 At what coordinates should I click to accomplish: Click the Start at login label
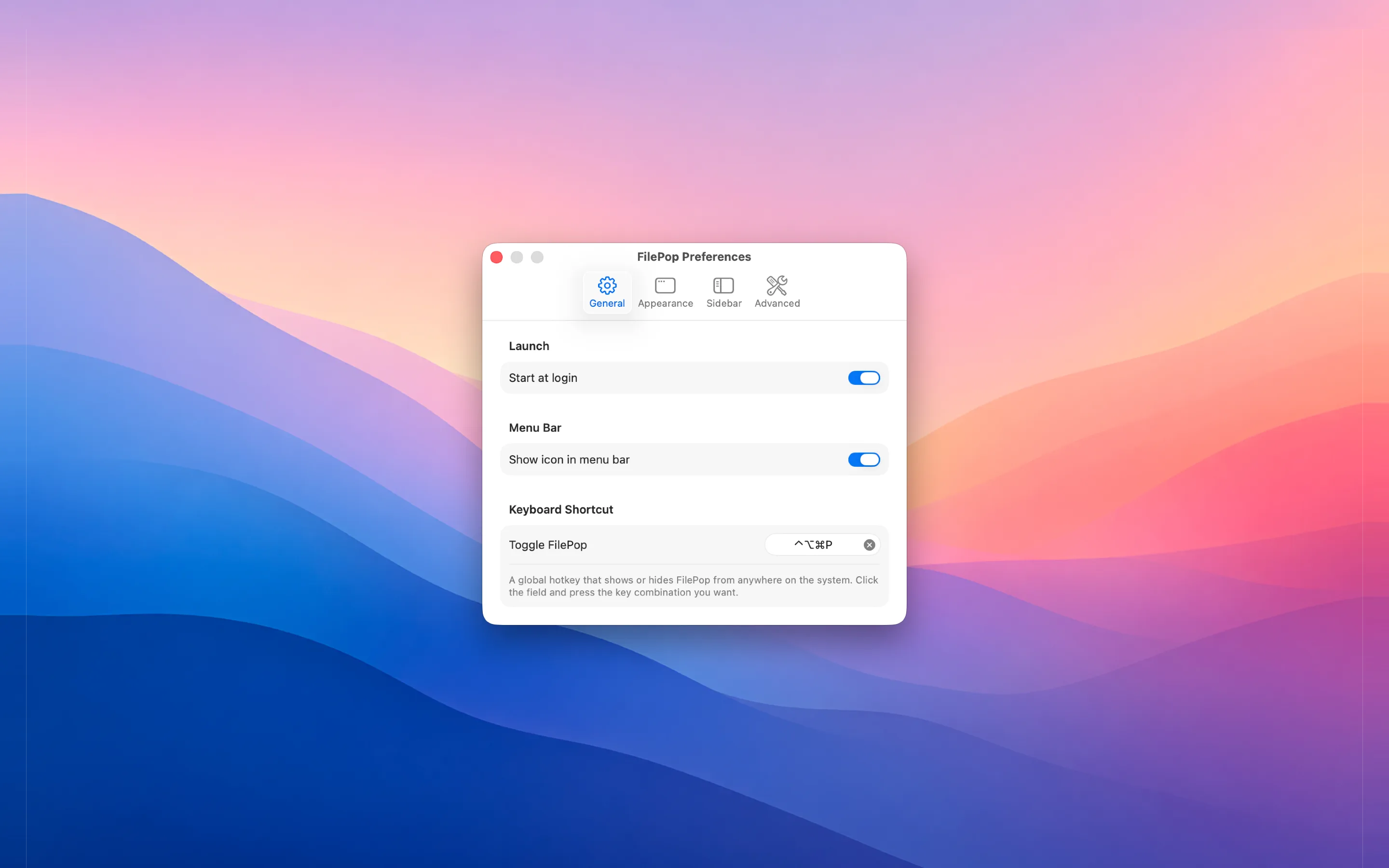point(543,378)
